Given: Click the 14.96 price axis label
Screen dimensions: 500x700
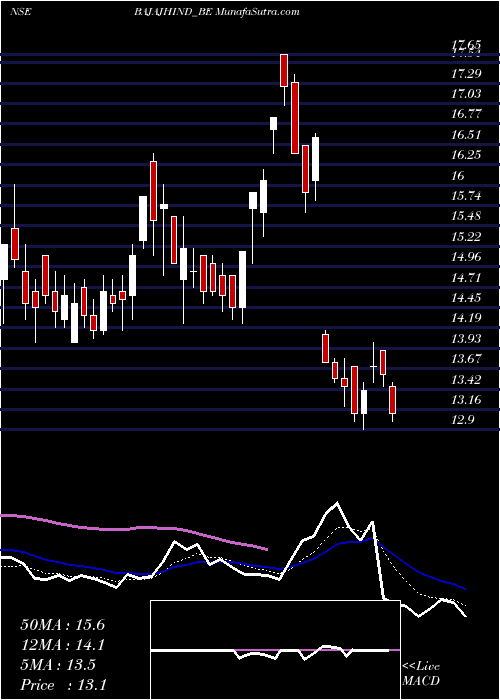Looking at the screenshot, I should point(466,257).
